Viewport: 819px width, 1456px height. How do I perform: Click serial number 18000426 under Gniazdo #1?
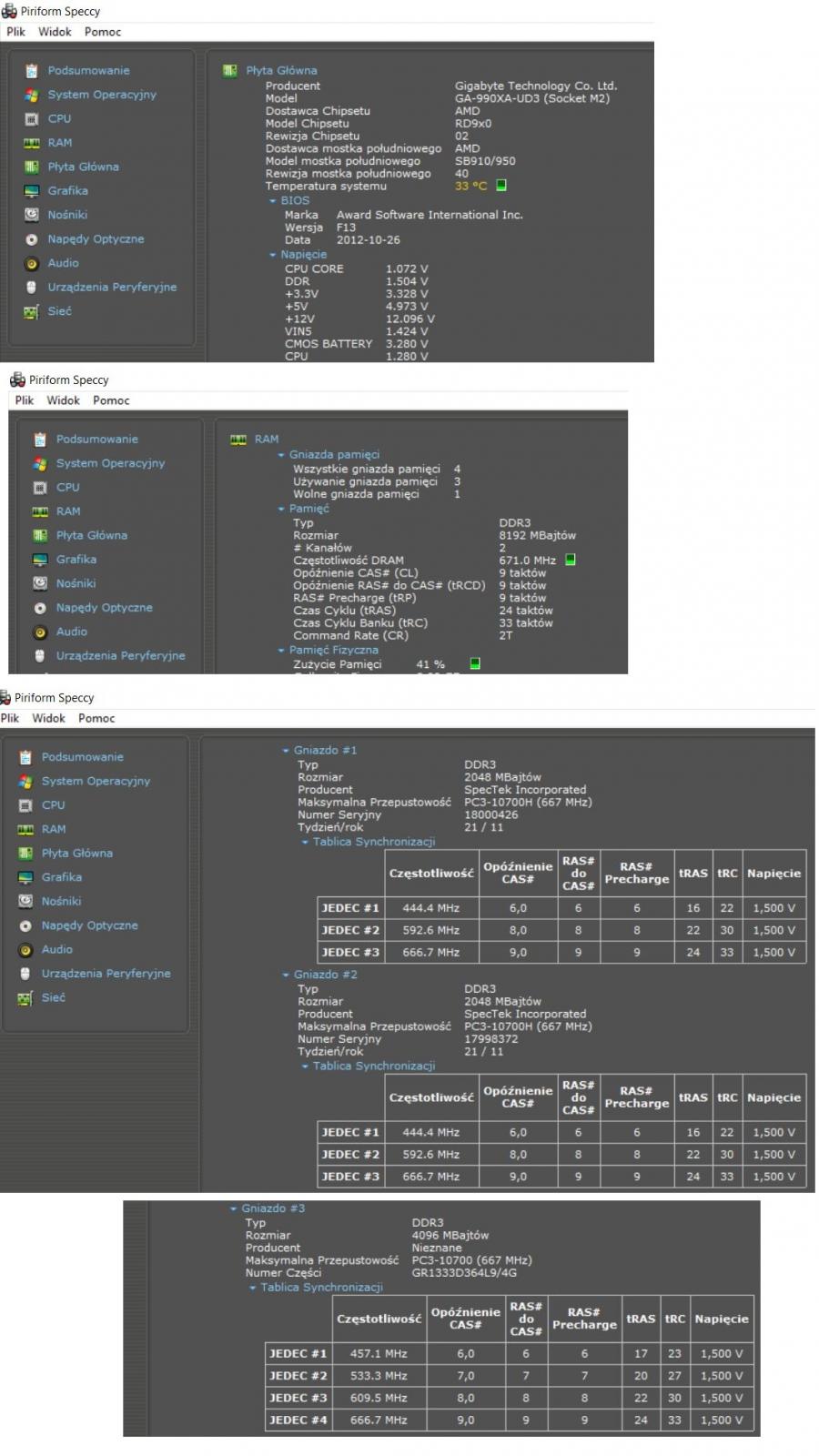[491, 815]
